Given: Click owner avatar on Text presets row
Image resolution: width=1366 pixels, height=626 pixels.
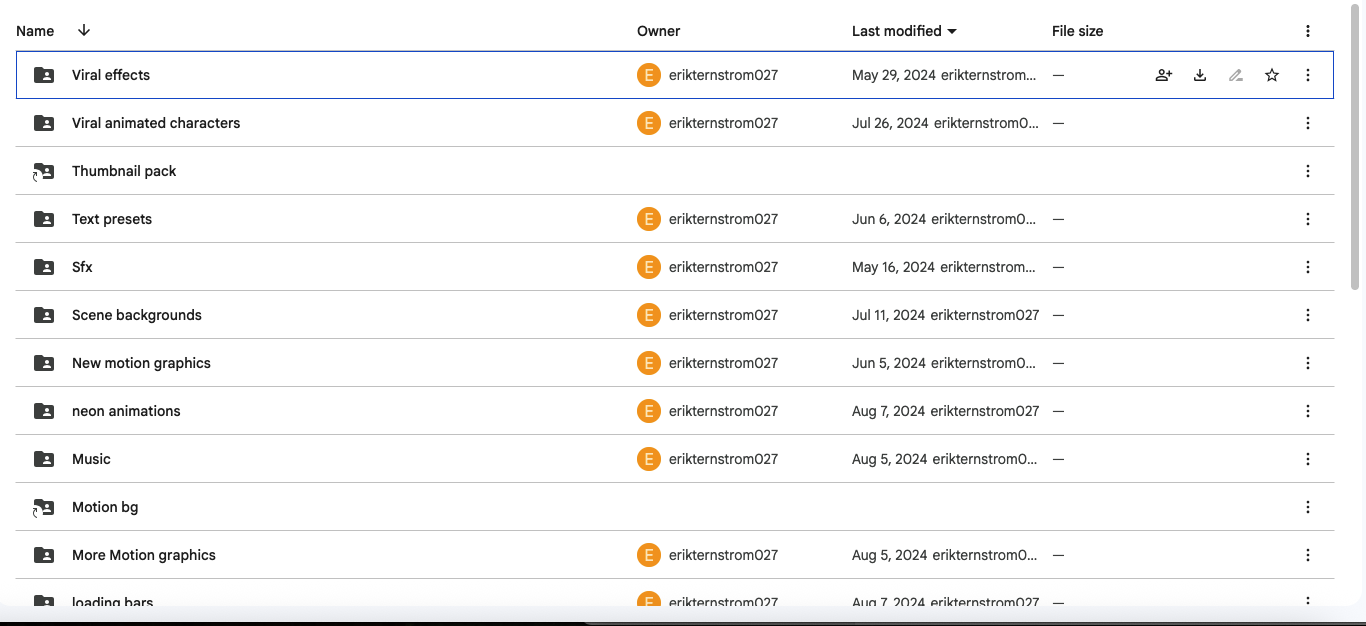Looking at the screenshot, I should 649,219.
